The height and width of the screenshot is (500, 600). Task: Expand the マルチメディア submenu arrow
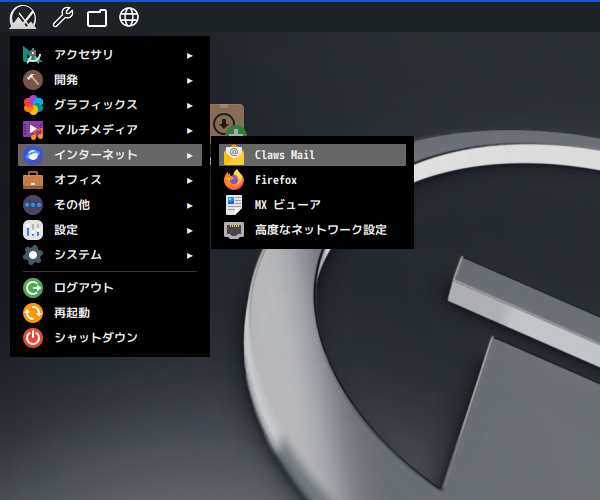click(189, 131)
